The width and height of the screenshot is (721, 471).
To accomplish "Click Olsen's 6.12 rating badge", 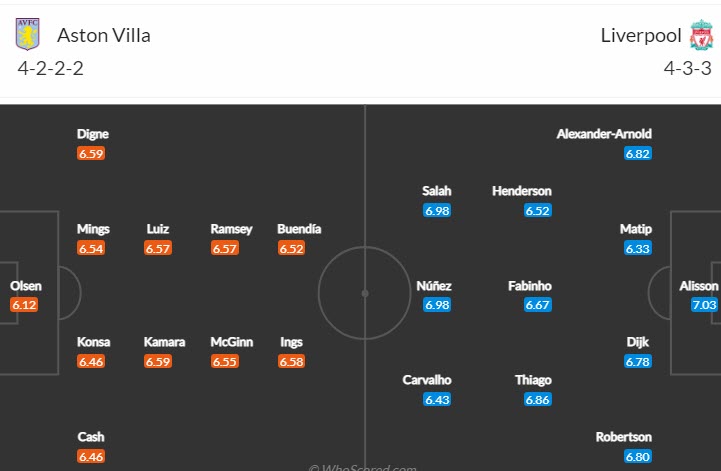I will (24, 304).
